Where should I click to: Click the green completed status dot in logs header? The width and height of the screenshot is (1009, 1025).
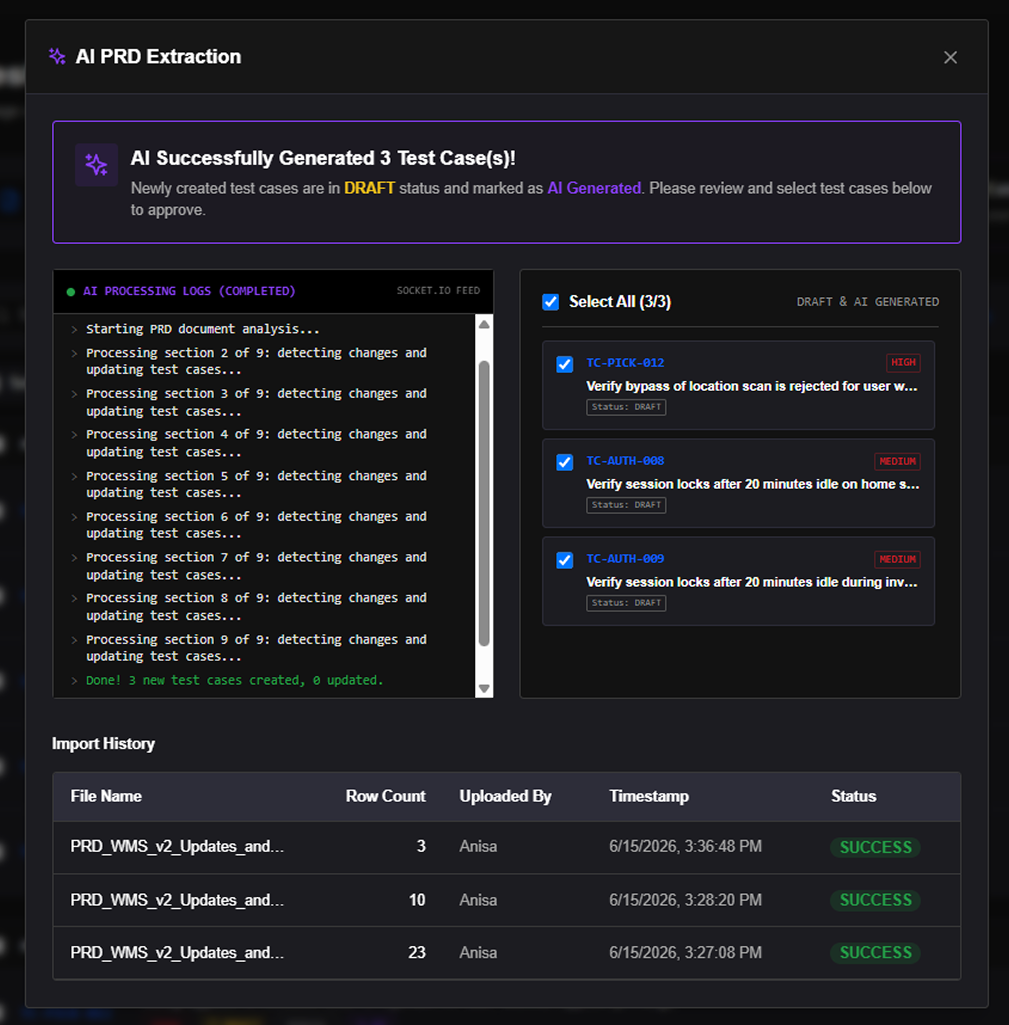coord(71,292)
